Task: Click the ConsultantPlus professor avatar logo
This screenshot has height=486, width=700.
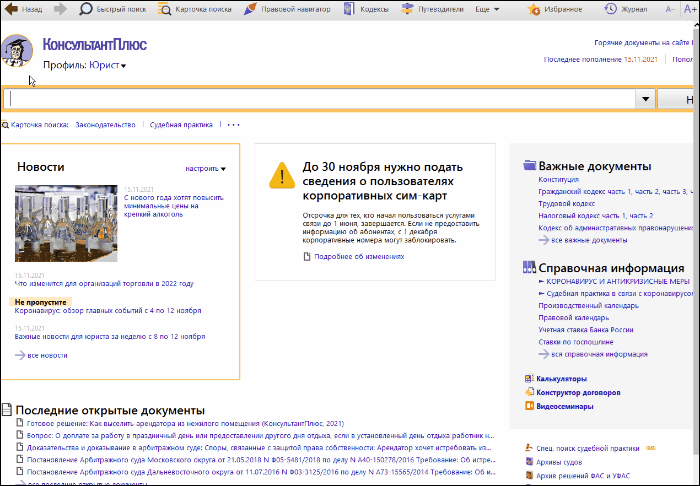Action: click(x=17, y=50)
